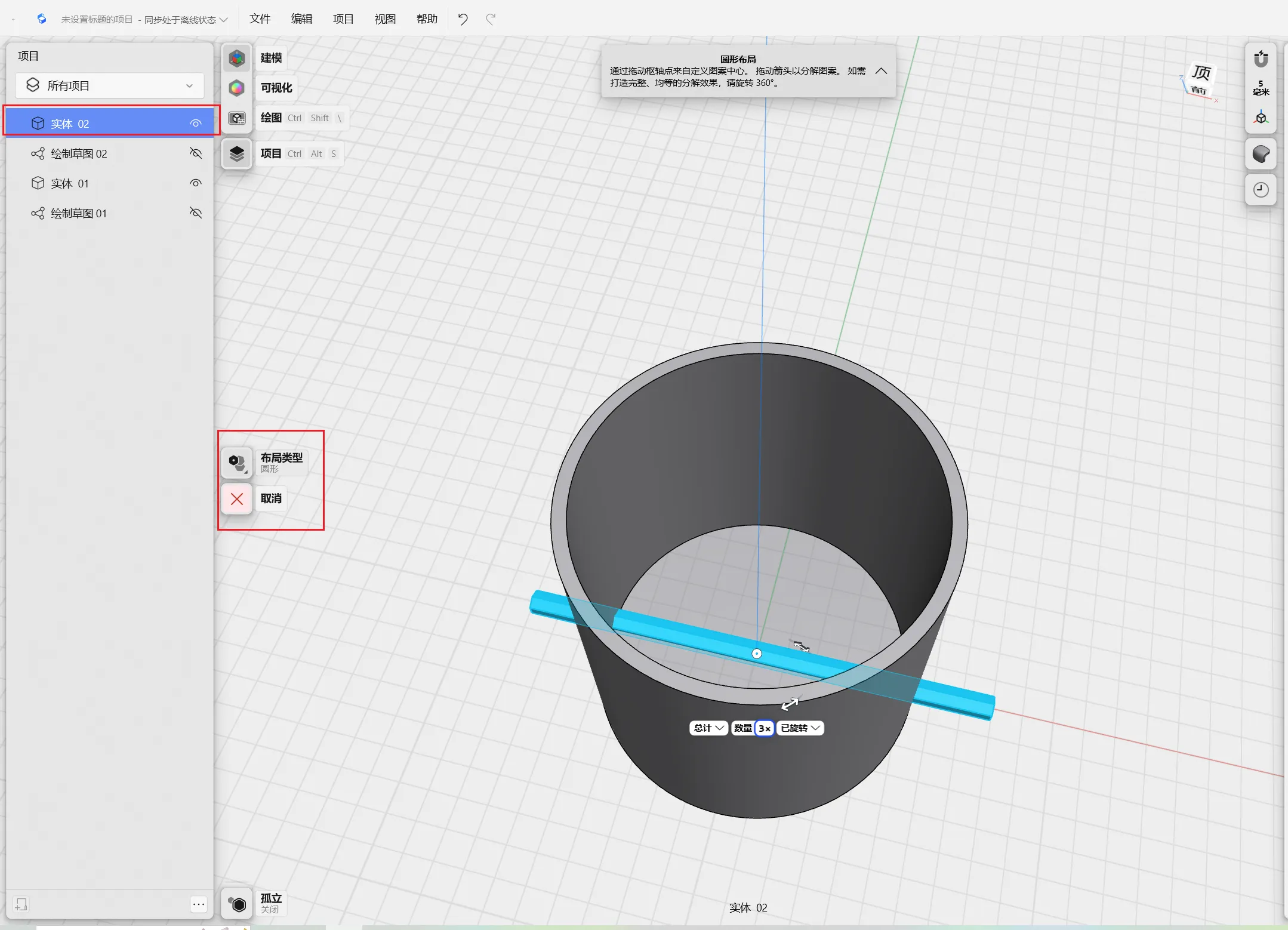The width and height of the screenshot is (1288, 930).
Task: Toggle the Isolate (孤立) icon
Action: point(237,904)
